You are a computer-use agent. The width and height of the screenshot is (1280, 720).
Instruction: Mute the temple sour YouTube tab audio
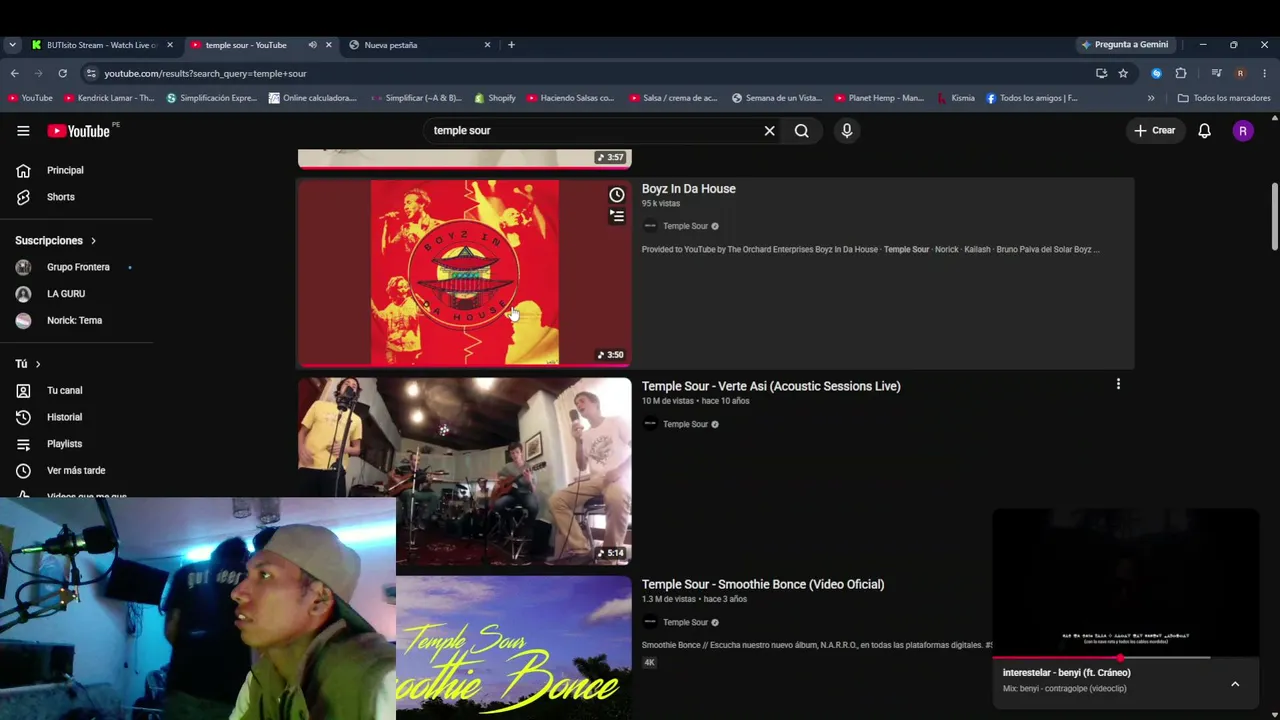tap(312, 45)
